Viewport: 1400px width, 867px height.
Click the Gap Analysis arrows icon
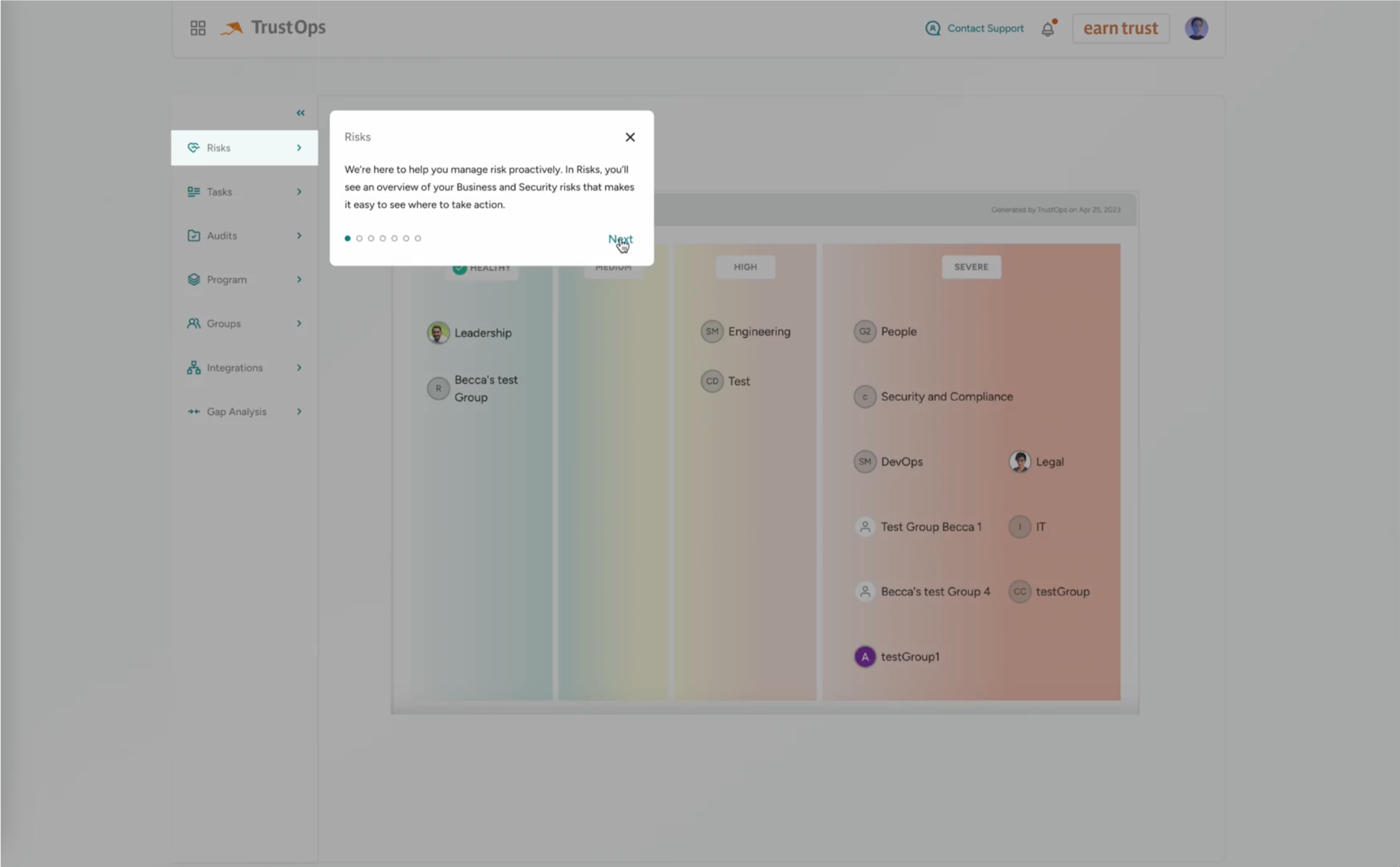tap(194, 412)
